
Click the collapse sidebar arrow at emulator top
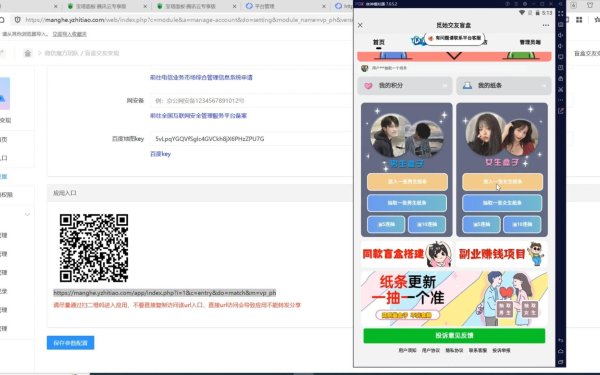561,3
